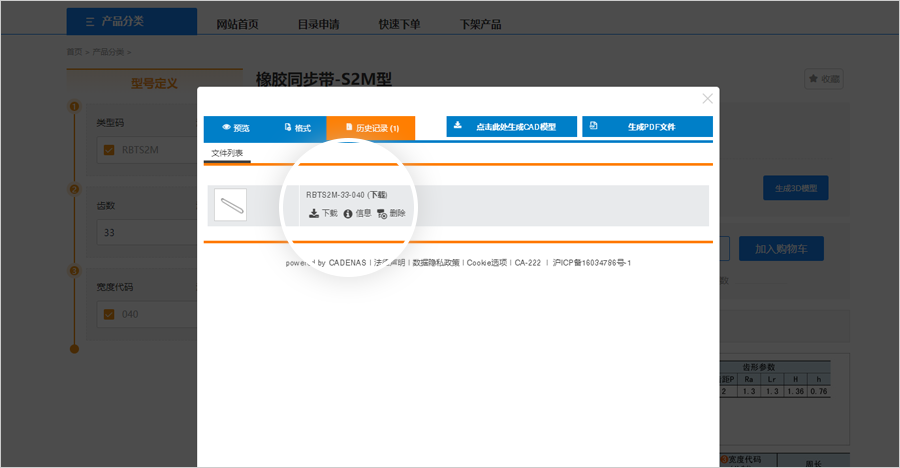900x468 pixels.
Task: Close the CAD dialog with the X
Action: (x=707, y=98)
